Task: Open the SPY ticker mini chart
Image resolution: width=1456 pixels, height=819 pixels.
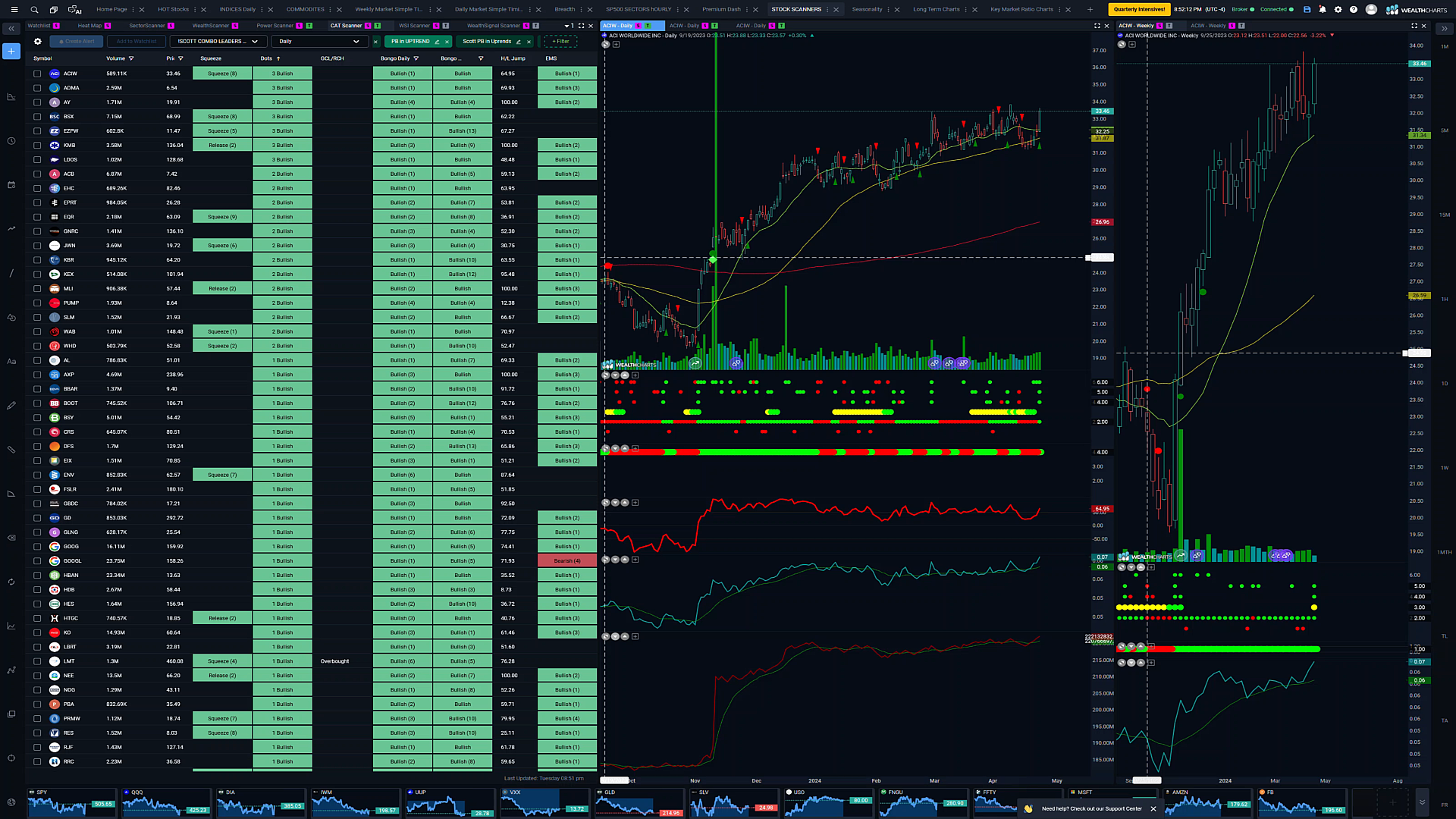Action: pyautogui.click(x=72, y=803)
